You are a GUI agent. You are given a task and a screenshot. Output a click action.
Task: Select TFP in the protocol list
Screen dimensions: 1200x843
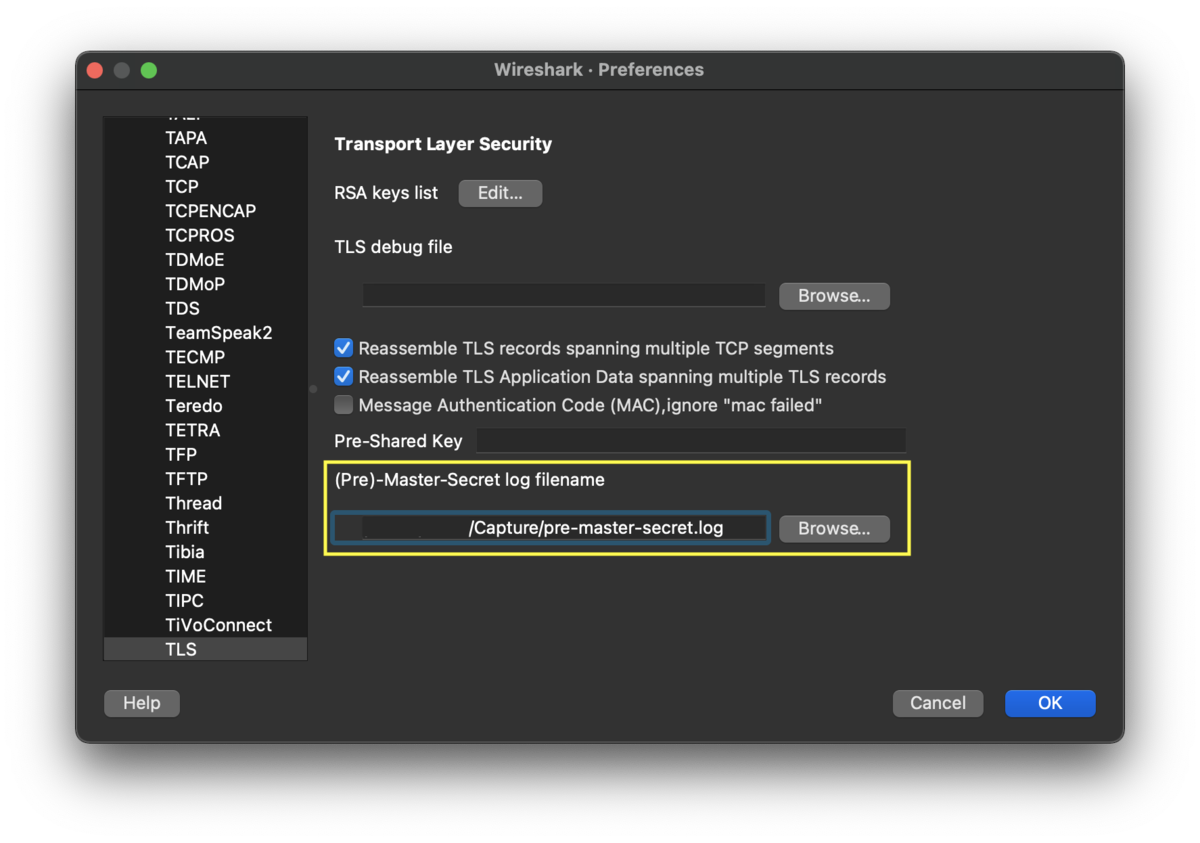pos(205,454)
